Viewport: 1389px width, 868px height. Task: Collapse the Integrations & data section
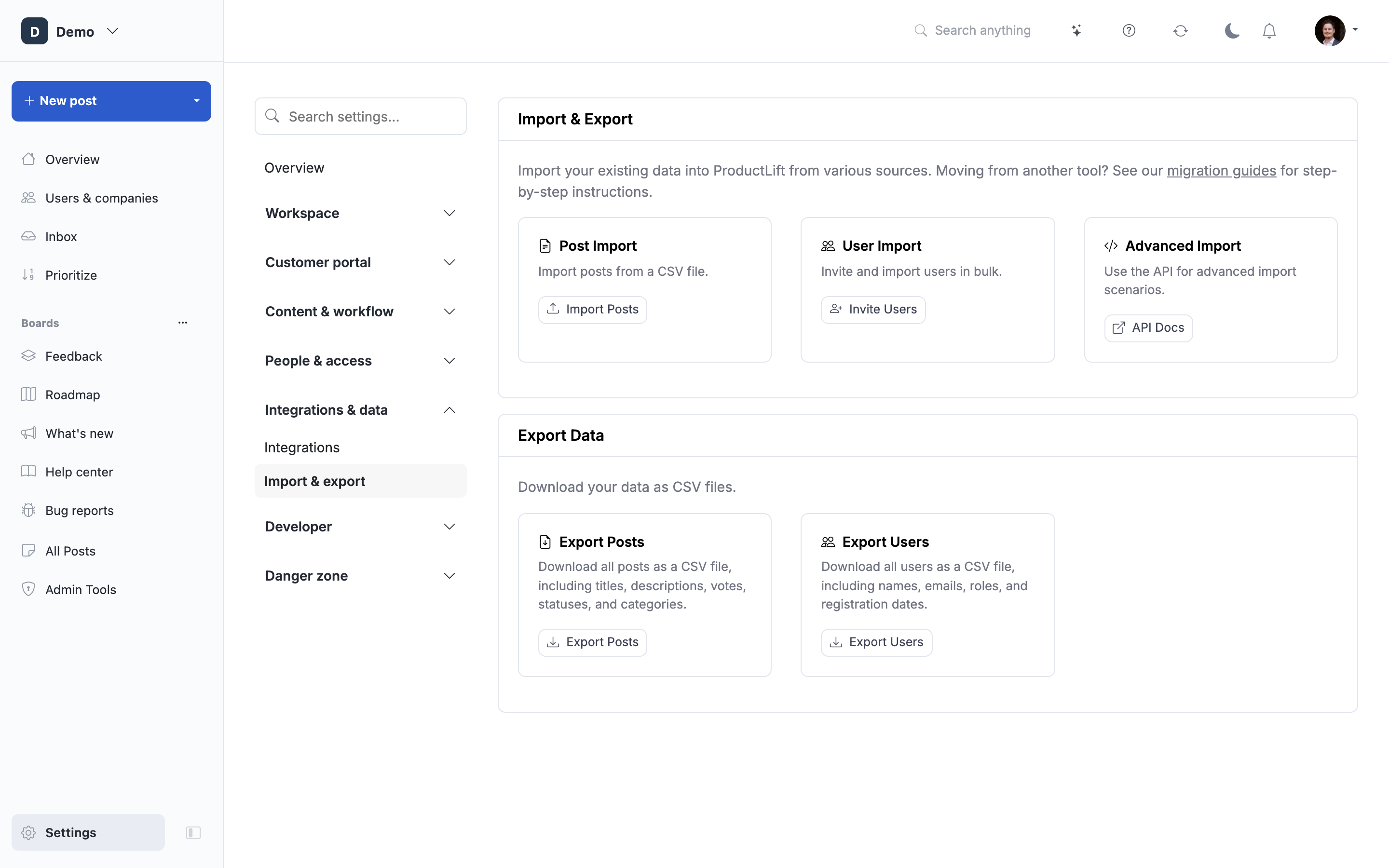click(360, 410)
